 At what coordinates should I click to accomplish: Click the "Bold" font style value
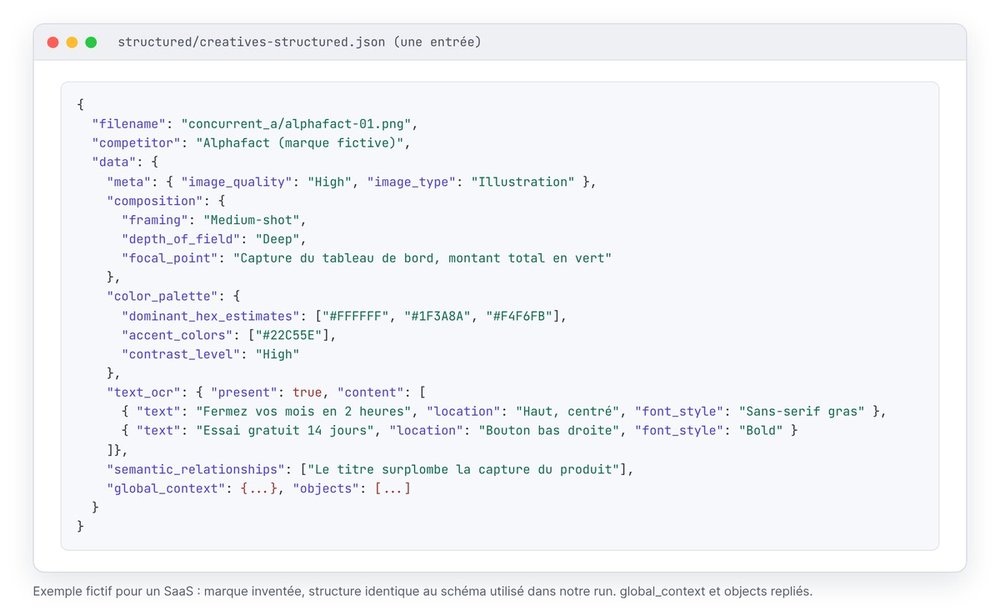[761, 431]
